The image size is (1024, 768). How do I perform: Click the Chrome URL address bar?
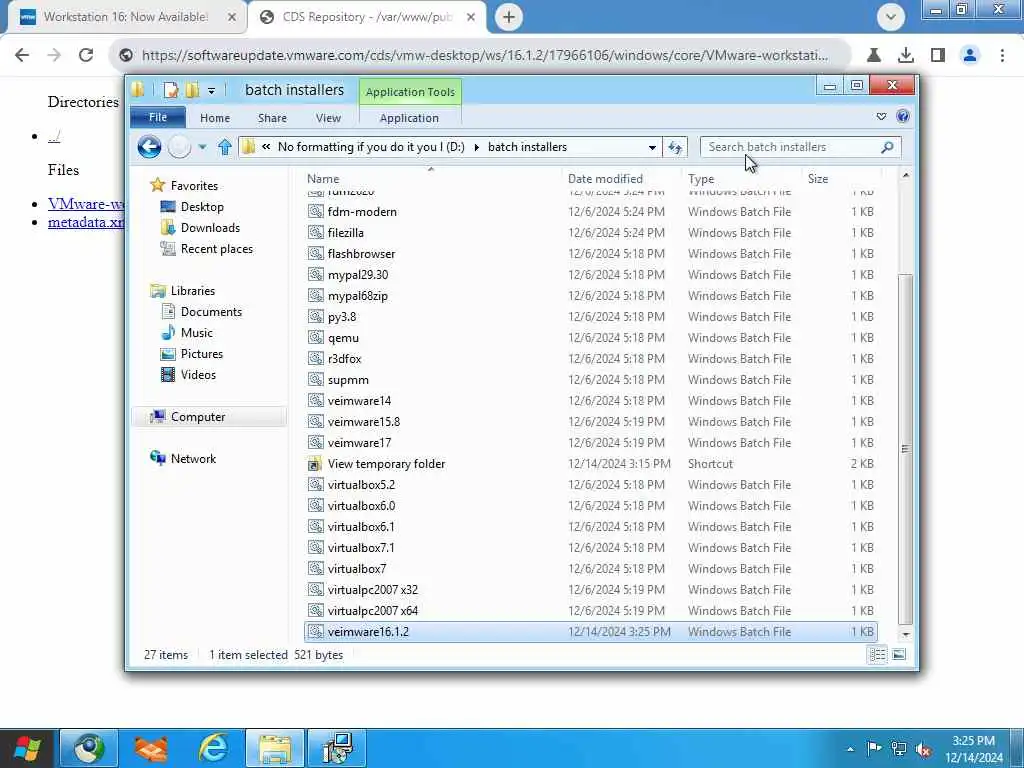pos(483,55)
